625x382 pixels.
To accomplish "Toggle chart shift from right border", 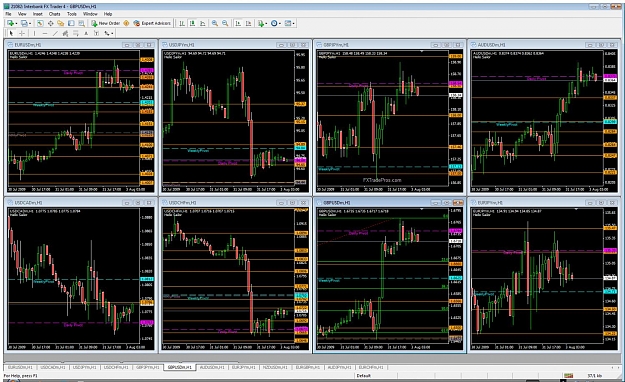I will click(248, 24).
